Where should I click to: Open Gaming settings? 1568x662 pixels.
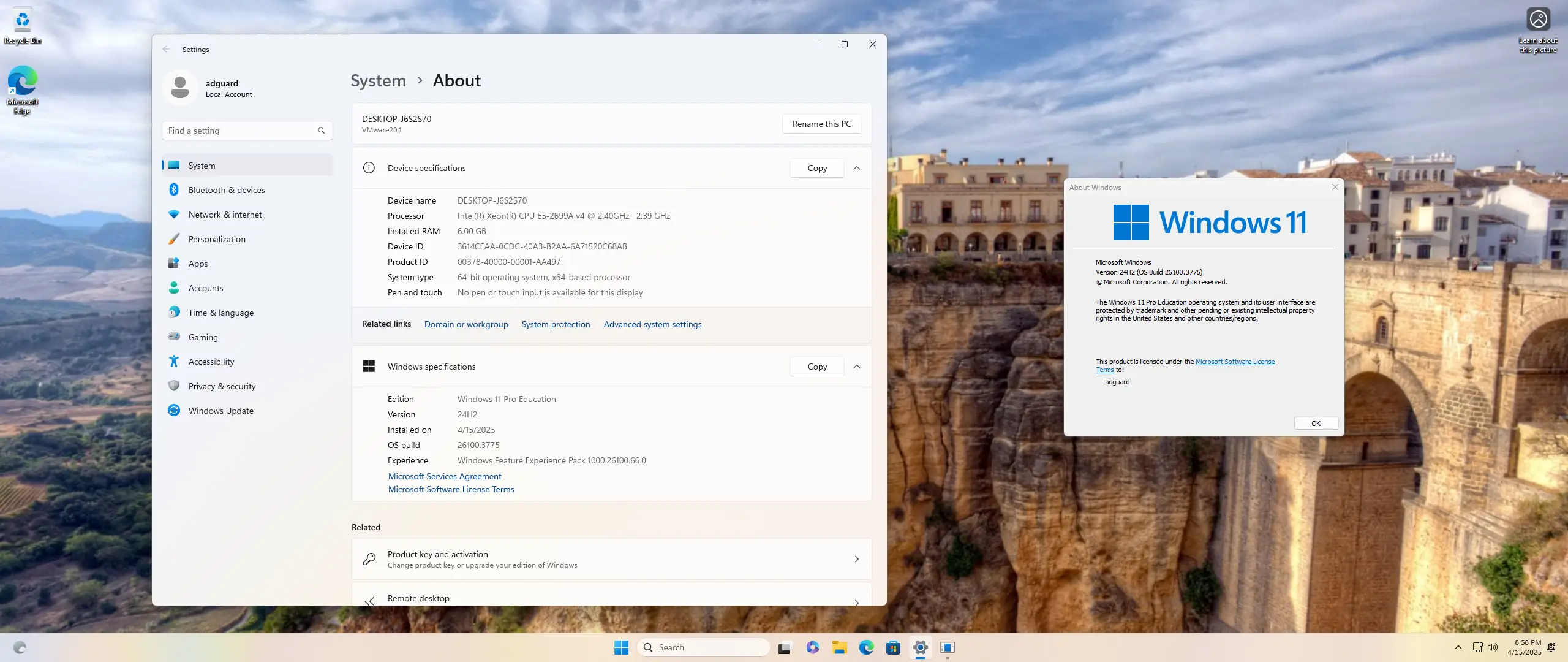[x=203, y=337]
